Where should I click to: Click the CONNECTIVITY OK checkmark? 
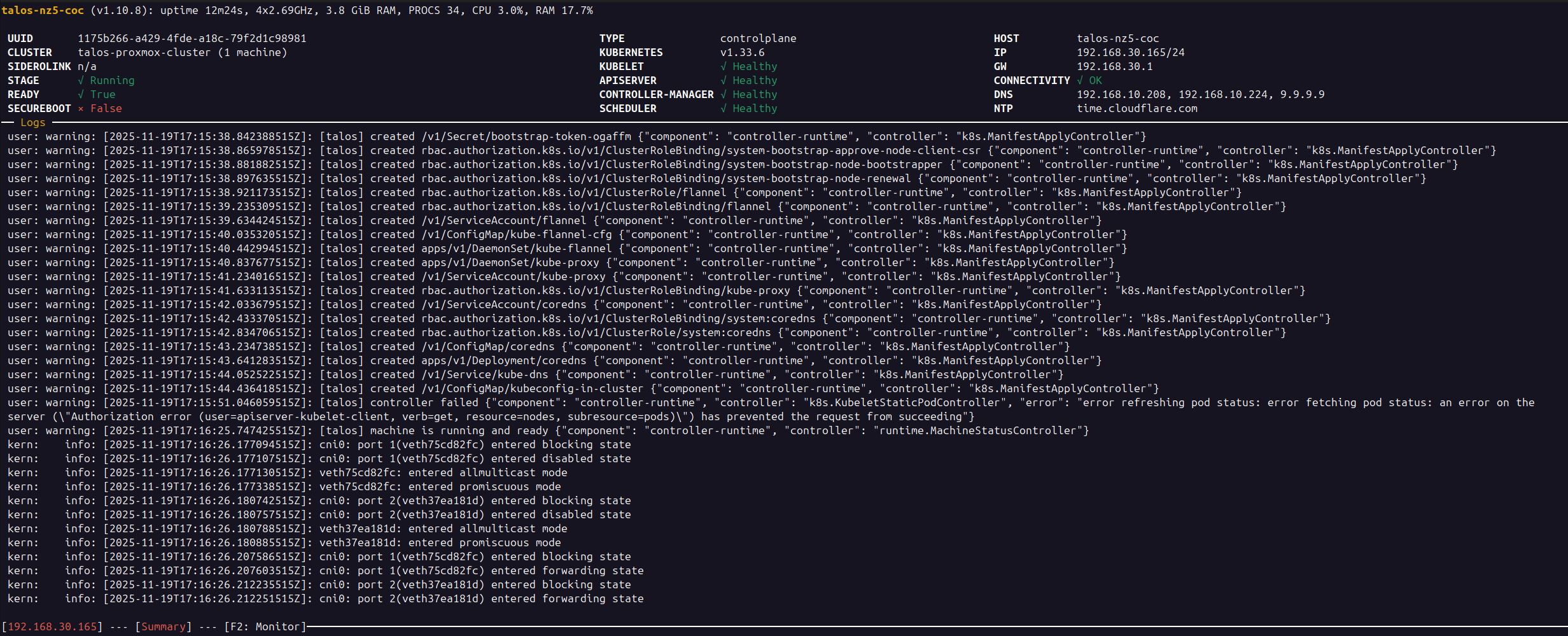pyautogui.click(x=1080, y=80)
